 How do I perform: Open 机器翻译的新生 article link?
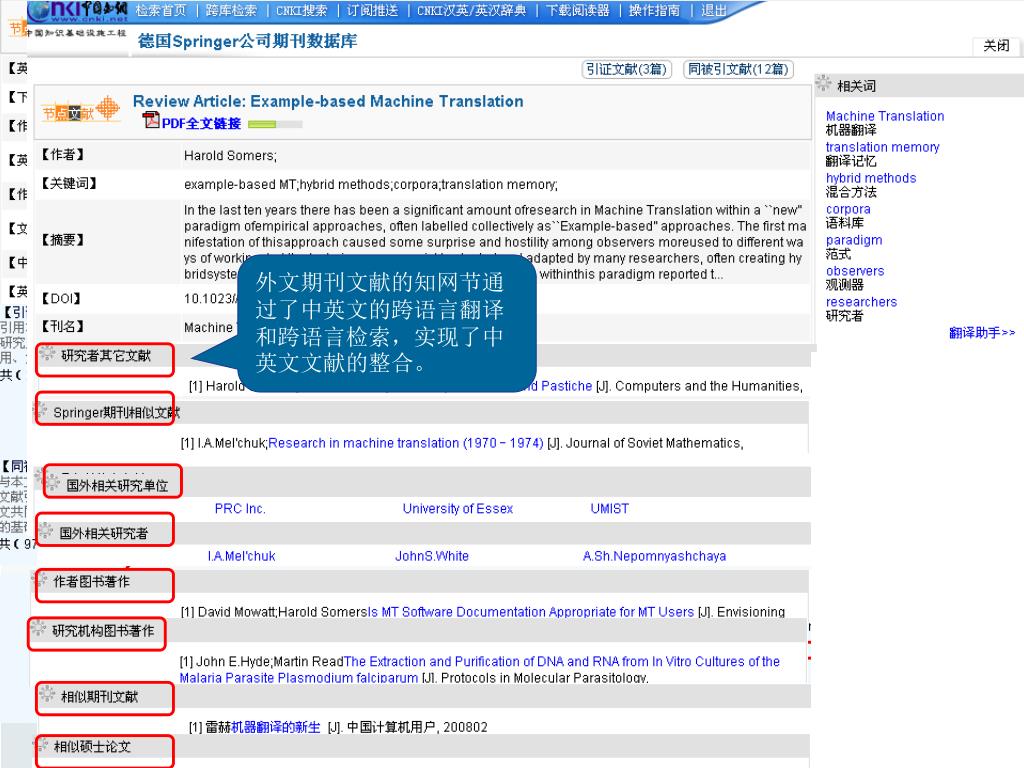click(x=276, y=727)
